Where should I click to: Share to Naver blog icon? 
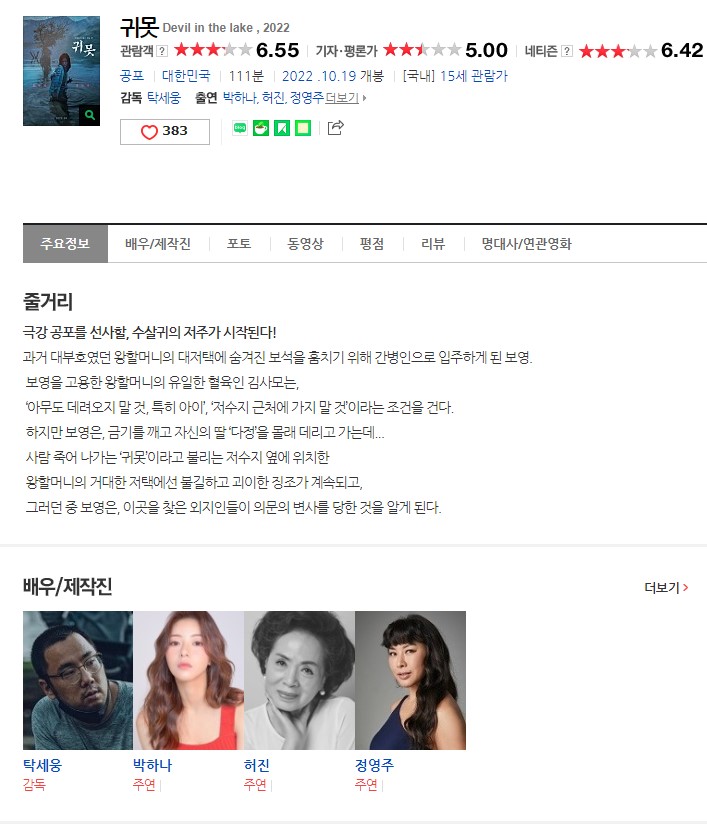point(240,128)
